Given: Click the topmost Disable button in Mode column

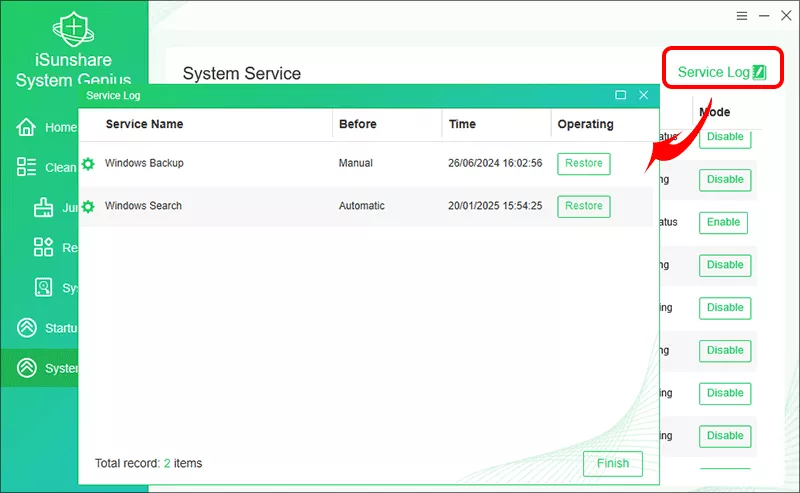Looking at the screenshot, I should pyautogui.click(x=724, y=137).
